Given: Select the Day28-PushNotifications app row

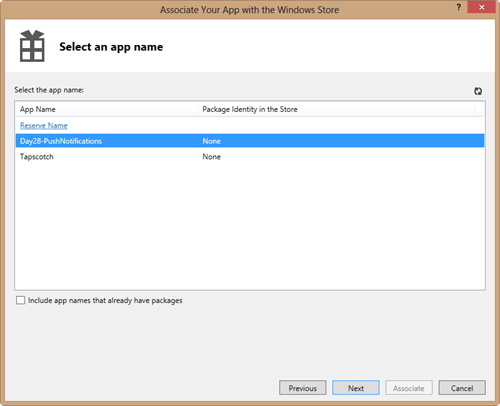Looking at the screenshot, I should (250, 141).
